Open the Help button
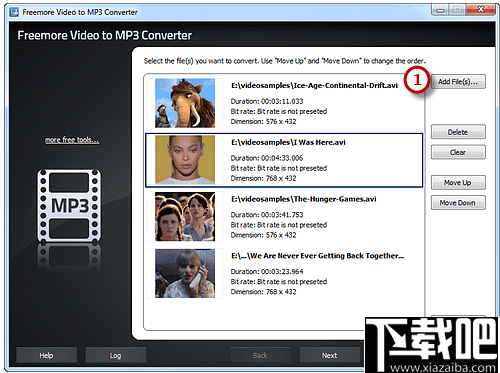This screenshot has width=500, height=373. [46, 355]
